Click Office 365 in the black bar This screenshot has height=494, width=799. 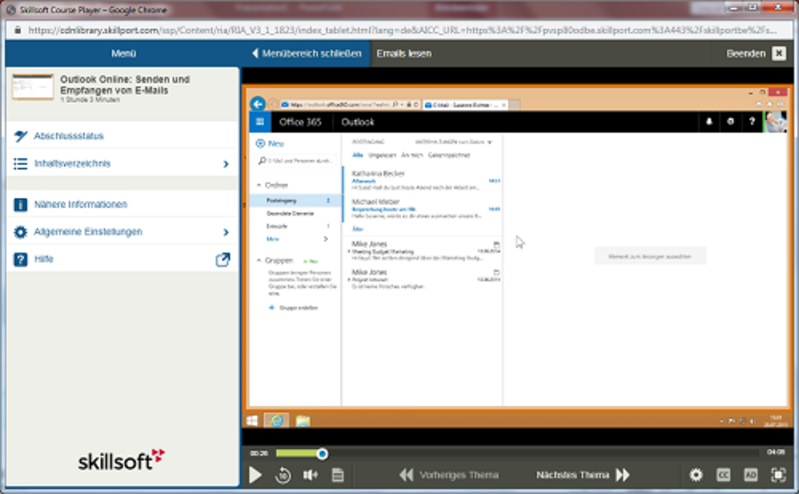[300, 122]
